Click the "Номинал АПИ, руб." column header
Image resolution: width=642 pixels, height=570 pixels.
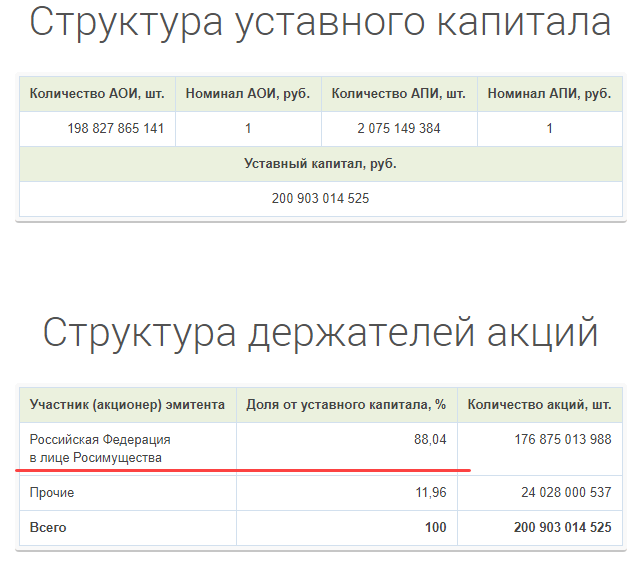coord(549,94)
